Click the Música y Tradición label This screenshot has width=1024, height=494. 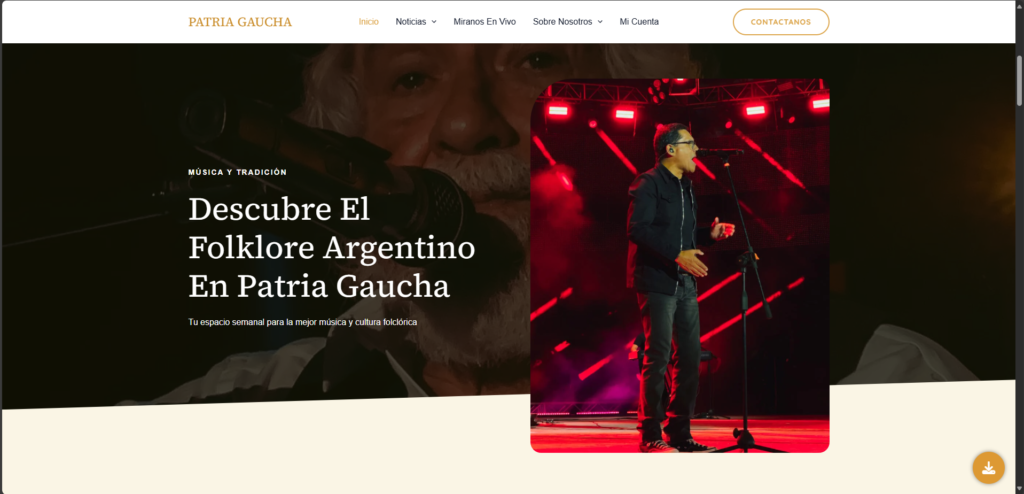(238, 172)
